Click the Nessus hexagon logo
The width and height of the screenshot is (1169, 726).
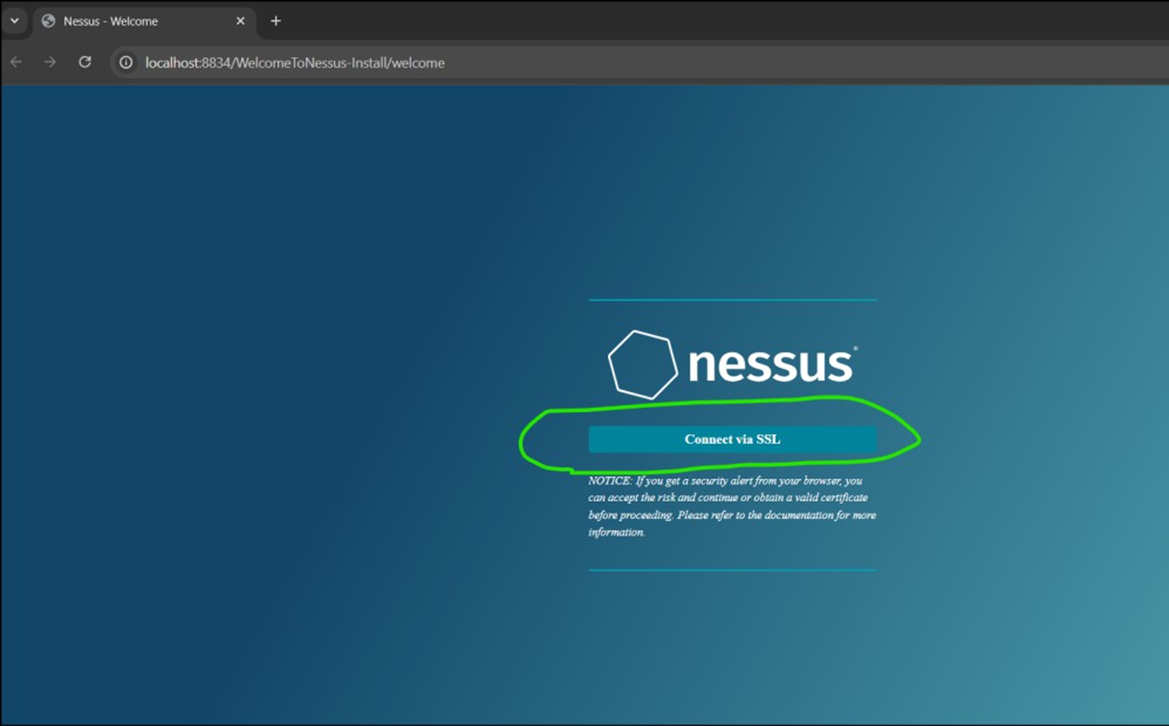(x=643, y=364)
